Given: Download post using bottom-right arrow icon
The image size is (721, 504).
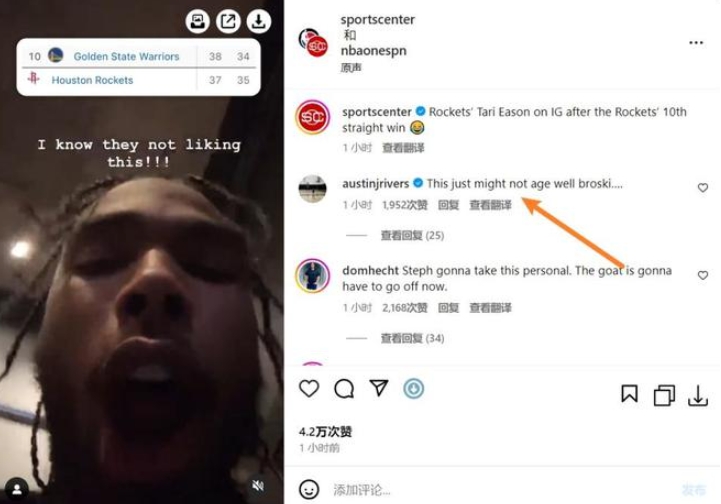Looking at the screenshot, I should [x=698, y=395].
